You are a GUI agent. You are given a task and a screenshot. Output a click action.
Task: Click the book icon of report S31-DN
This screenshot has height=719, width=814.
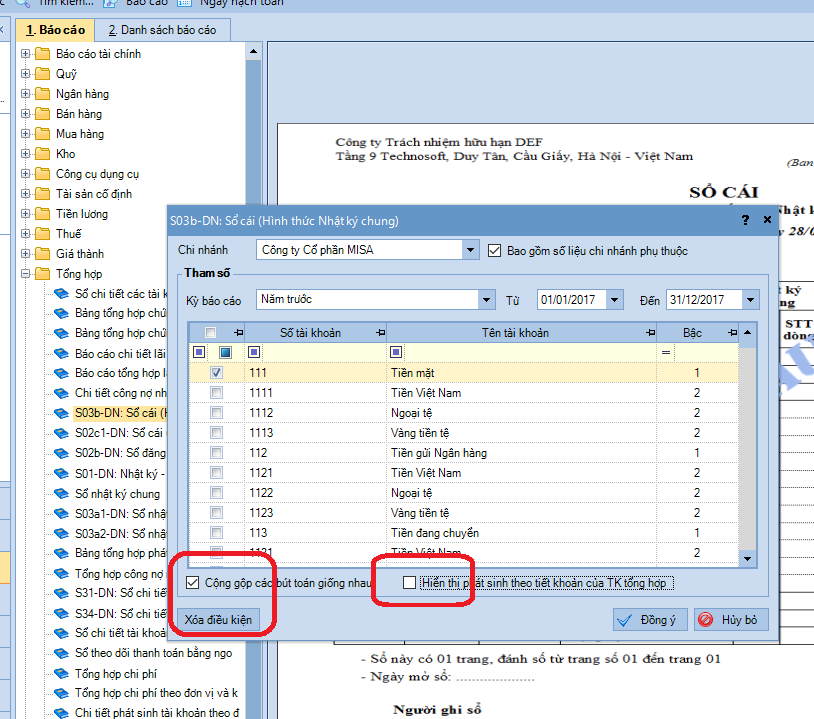pyautogui.click(x=61, y=593)
